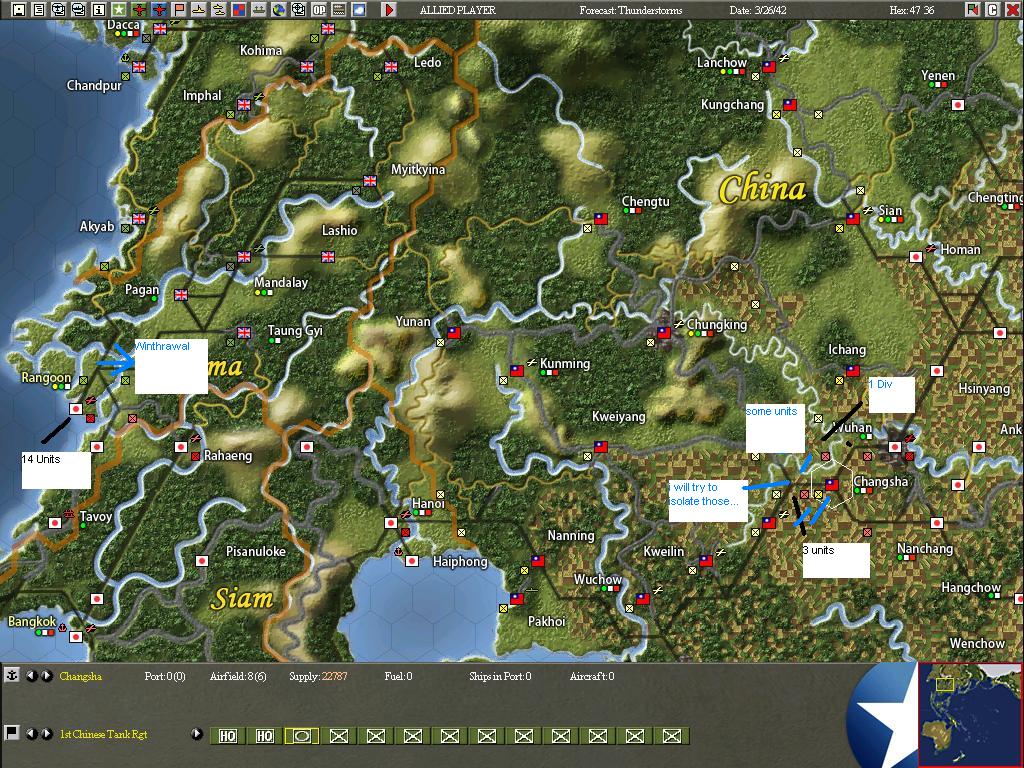Click the cloud weather toolbar icon

359,10
